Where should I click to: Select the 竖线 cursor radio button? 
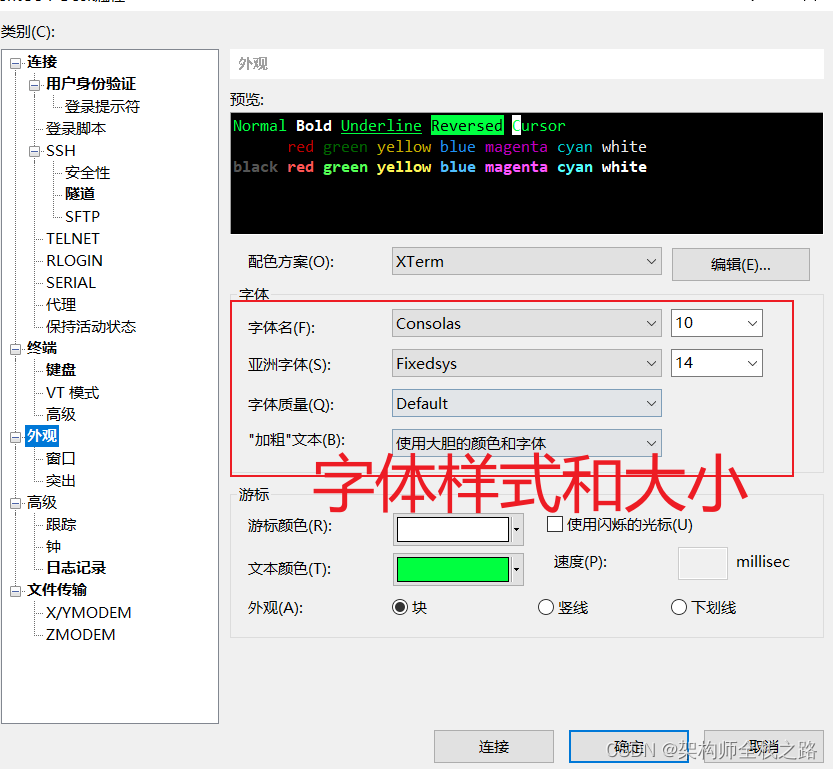pos(546,607)
